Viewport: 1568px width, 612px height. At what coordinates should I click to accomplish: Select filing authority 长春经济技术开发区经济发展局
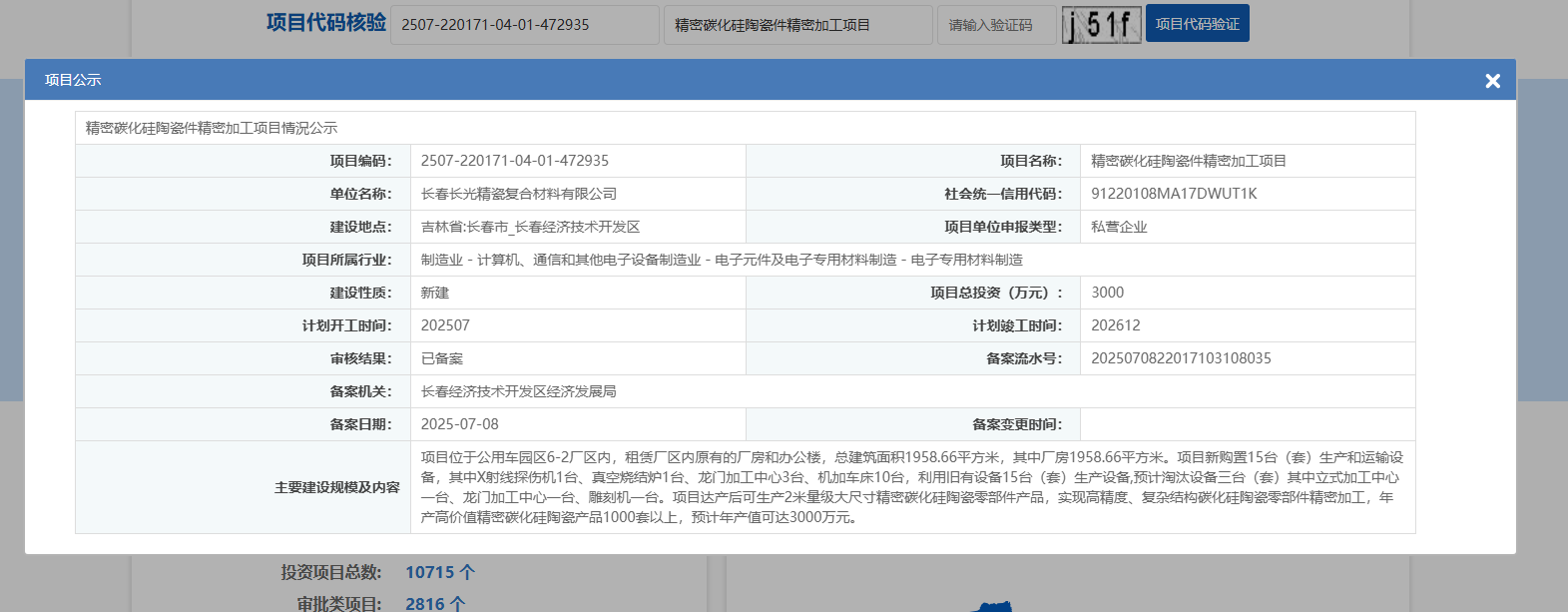click(519, 391)
